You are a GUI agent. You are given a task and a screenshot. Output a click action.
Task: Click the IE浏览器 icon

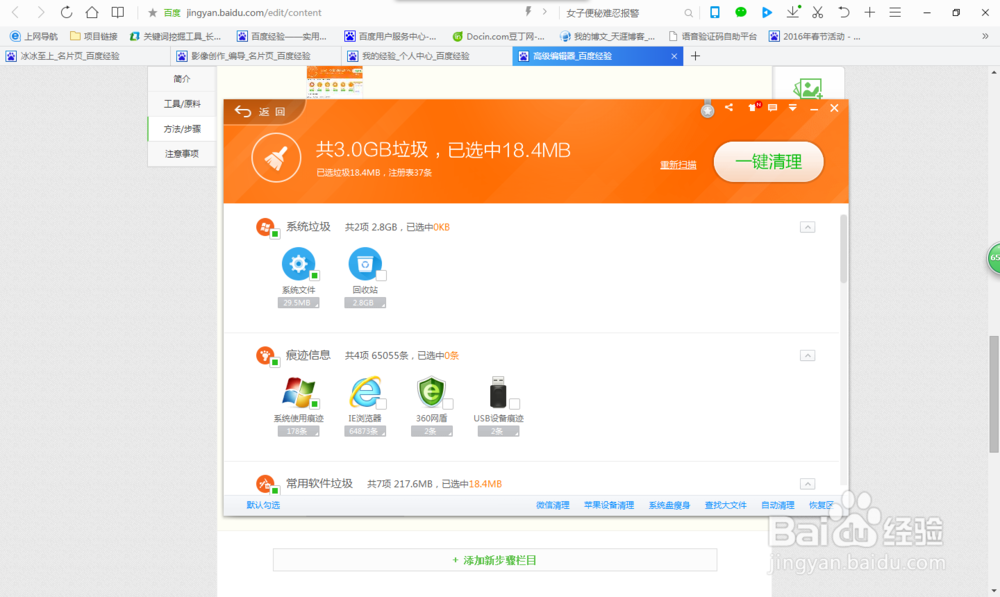pos(365,392)
